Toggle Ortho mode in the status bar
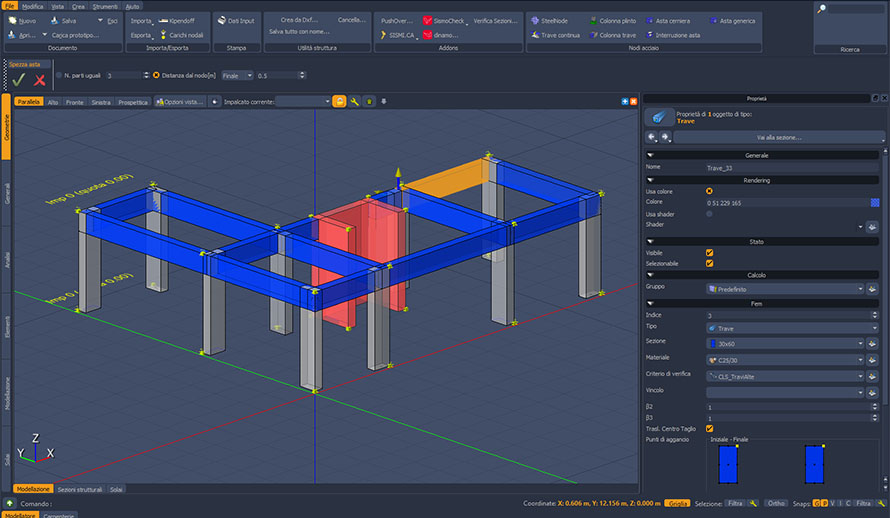This screenshot has width=890, height=518. coord(776,503)
